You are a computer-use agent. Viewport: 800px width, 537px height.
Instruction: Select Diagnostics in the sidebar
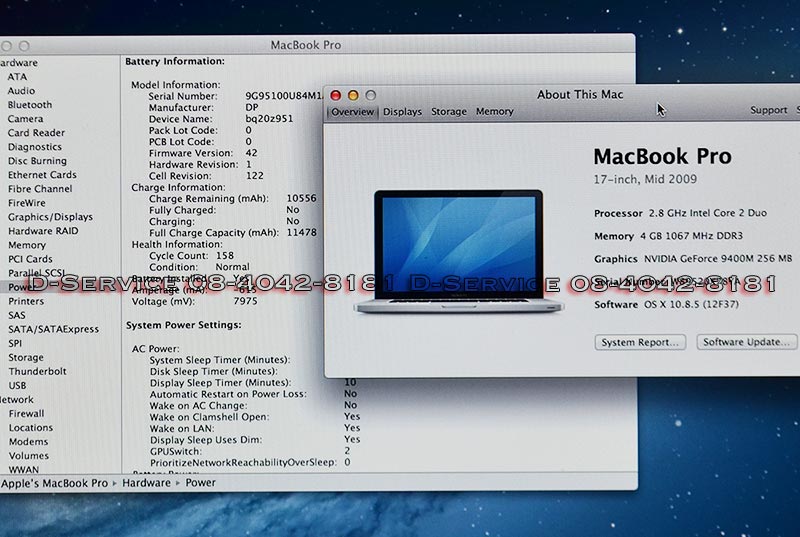(35, 147)
